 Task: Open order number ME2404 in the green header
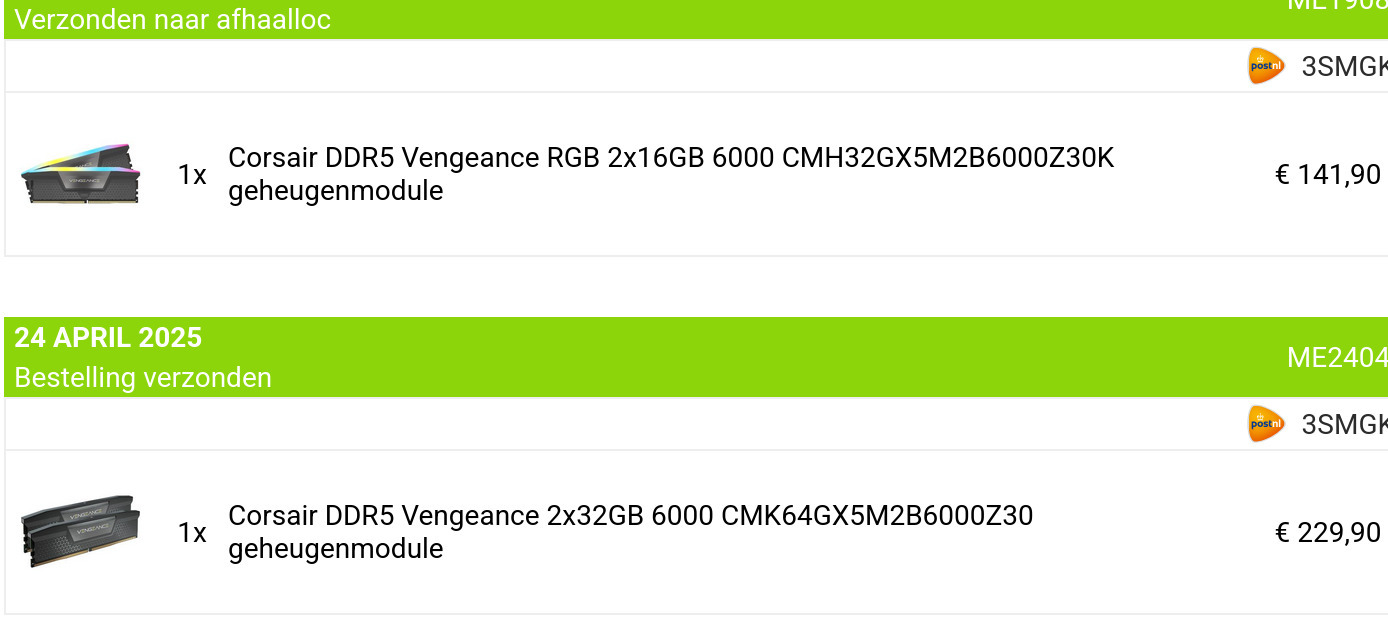(1337, 357)
